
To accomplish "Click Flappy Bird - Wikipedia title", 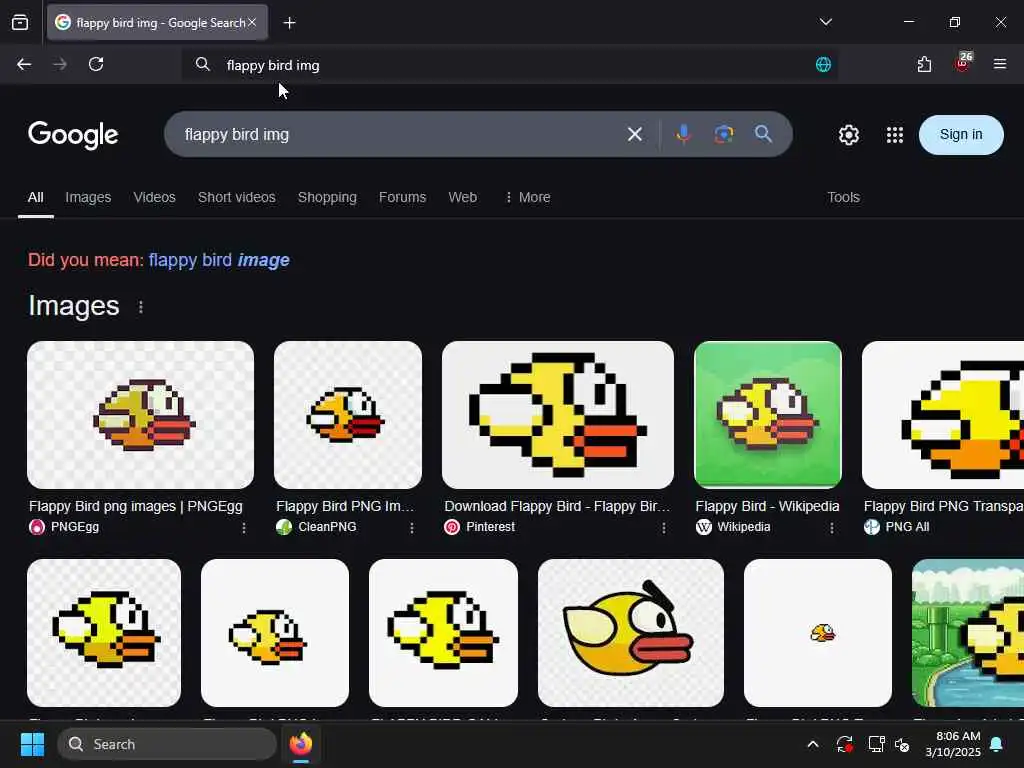I will click(767, 506).
